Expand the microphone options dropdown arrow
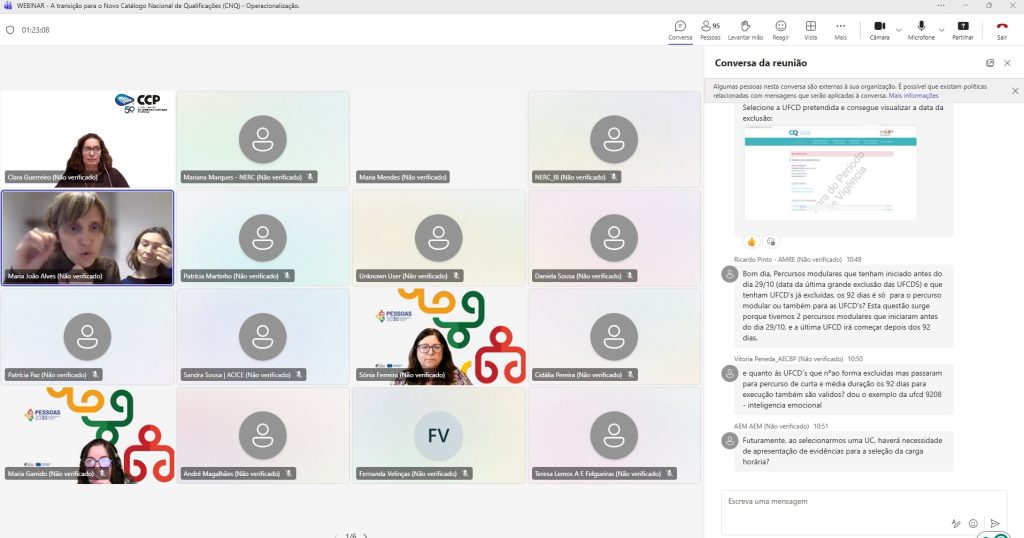 (941, 29)
